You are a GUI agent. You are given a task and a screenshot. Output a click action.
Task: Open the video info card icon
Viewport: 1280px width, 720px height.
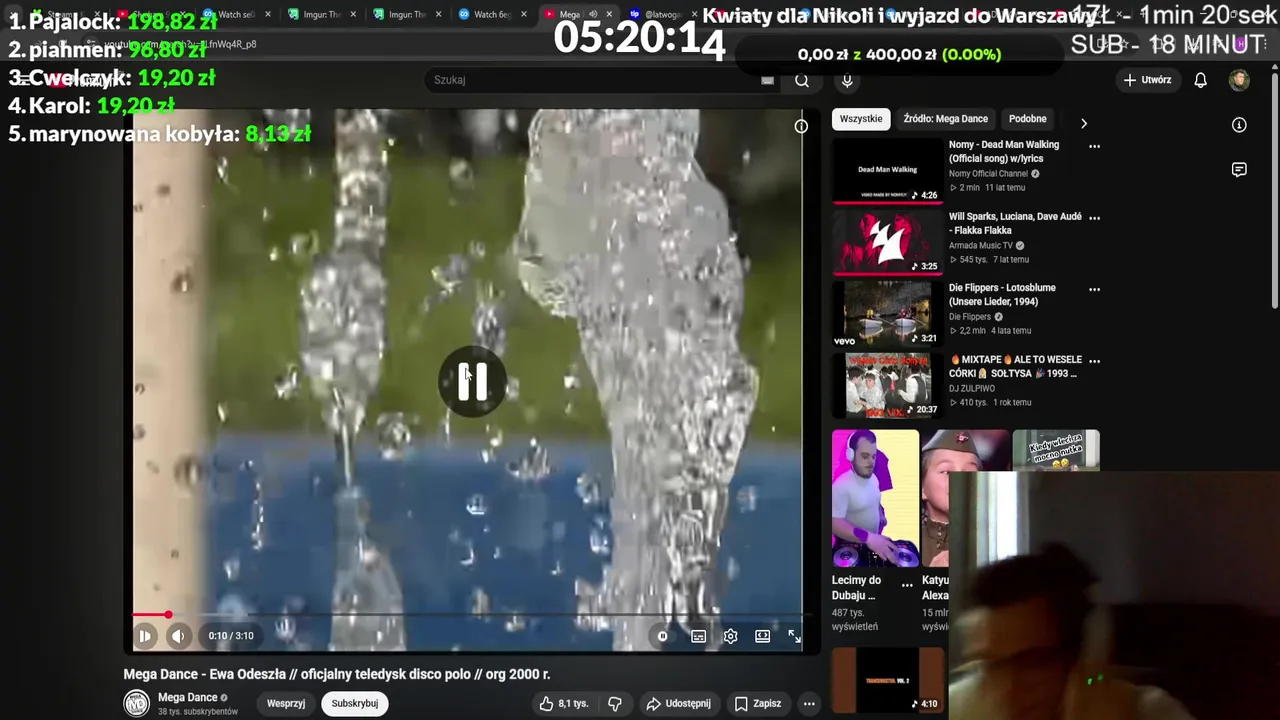(801, 126)
